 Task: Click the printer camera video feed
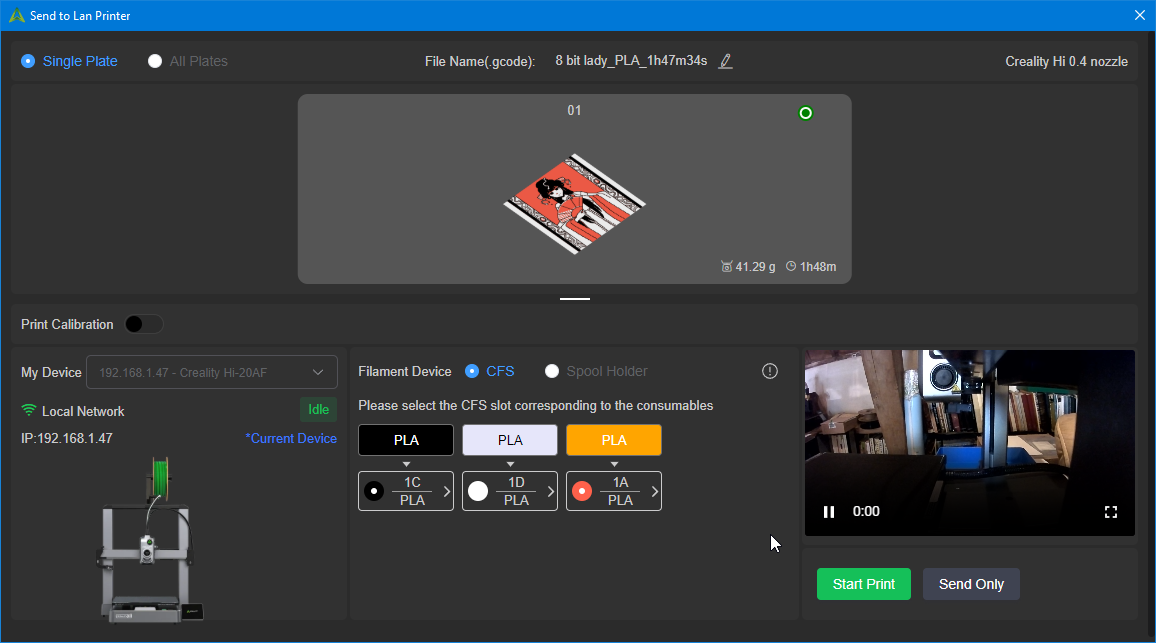click(969, 442)
